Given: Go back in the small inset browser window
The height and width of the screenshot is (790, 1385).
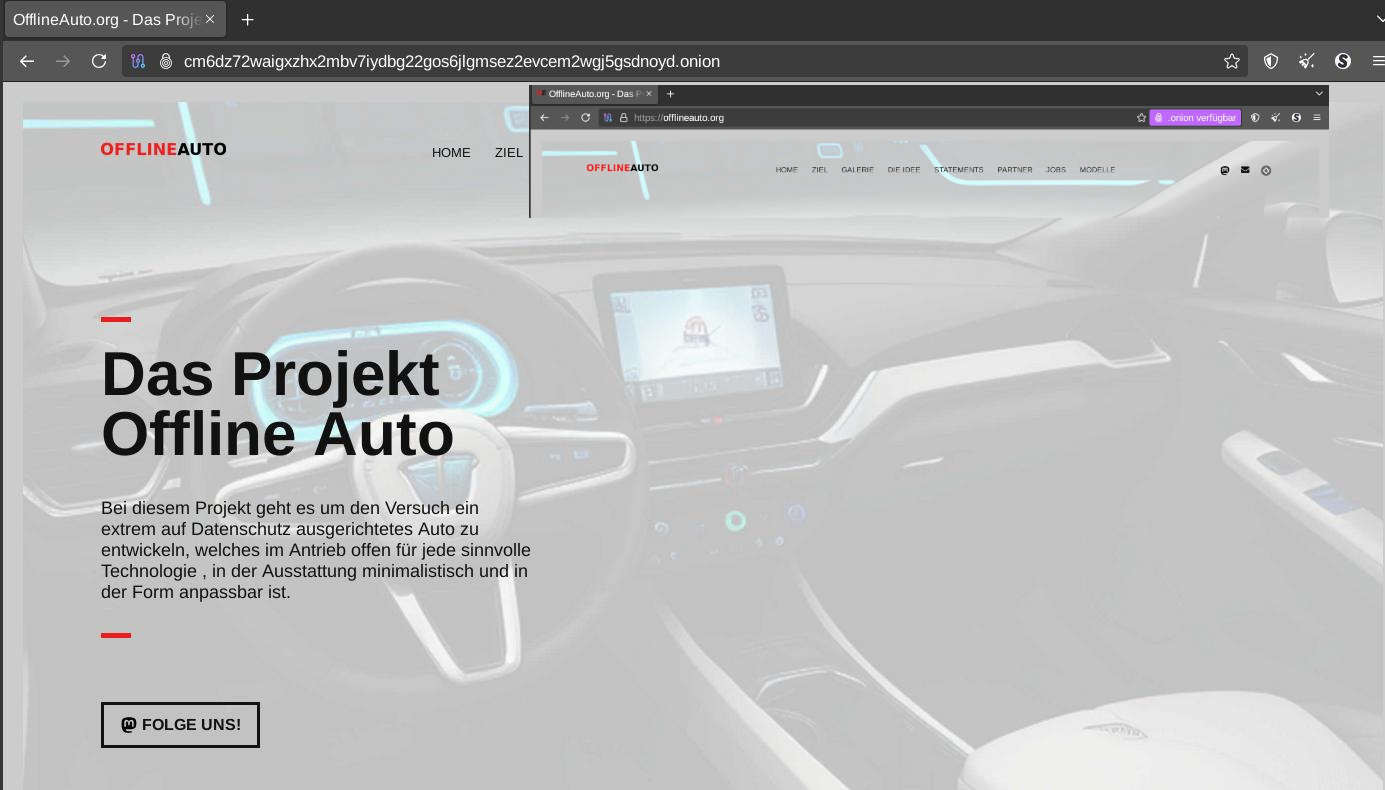Looking at the screenshot, I should click(544, 117).
